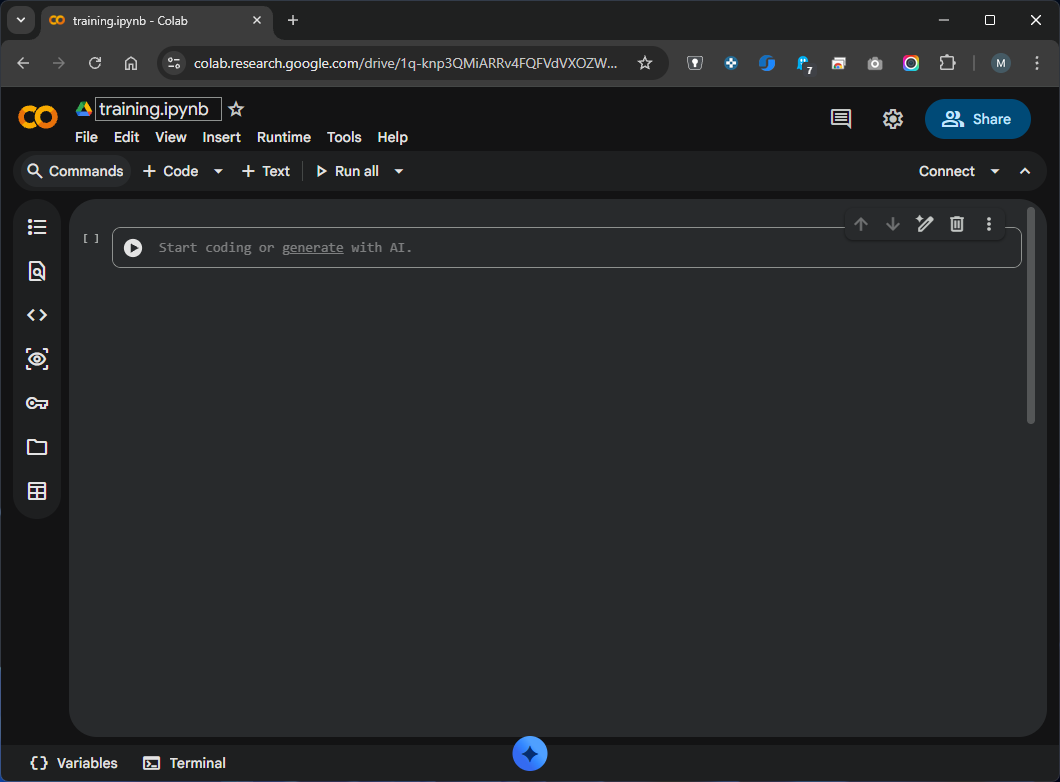The height and width of the screenshot is (782, 1060).
Task: Open the Table of contents sidebar icon
Action: 37,227
